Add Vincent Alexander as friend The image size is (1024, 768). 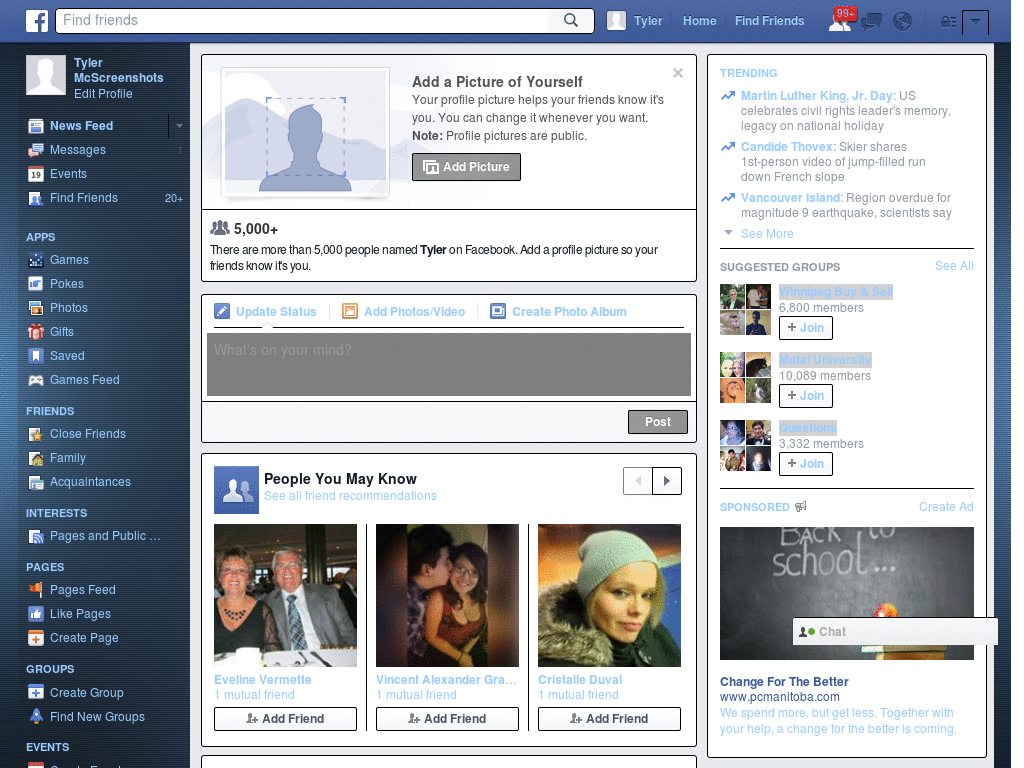(447, 719)
